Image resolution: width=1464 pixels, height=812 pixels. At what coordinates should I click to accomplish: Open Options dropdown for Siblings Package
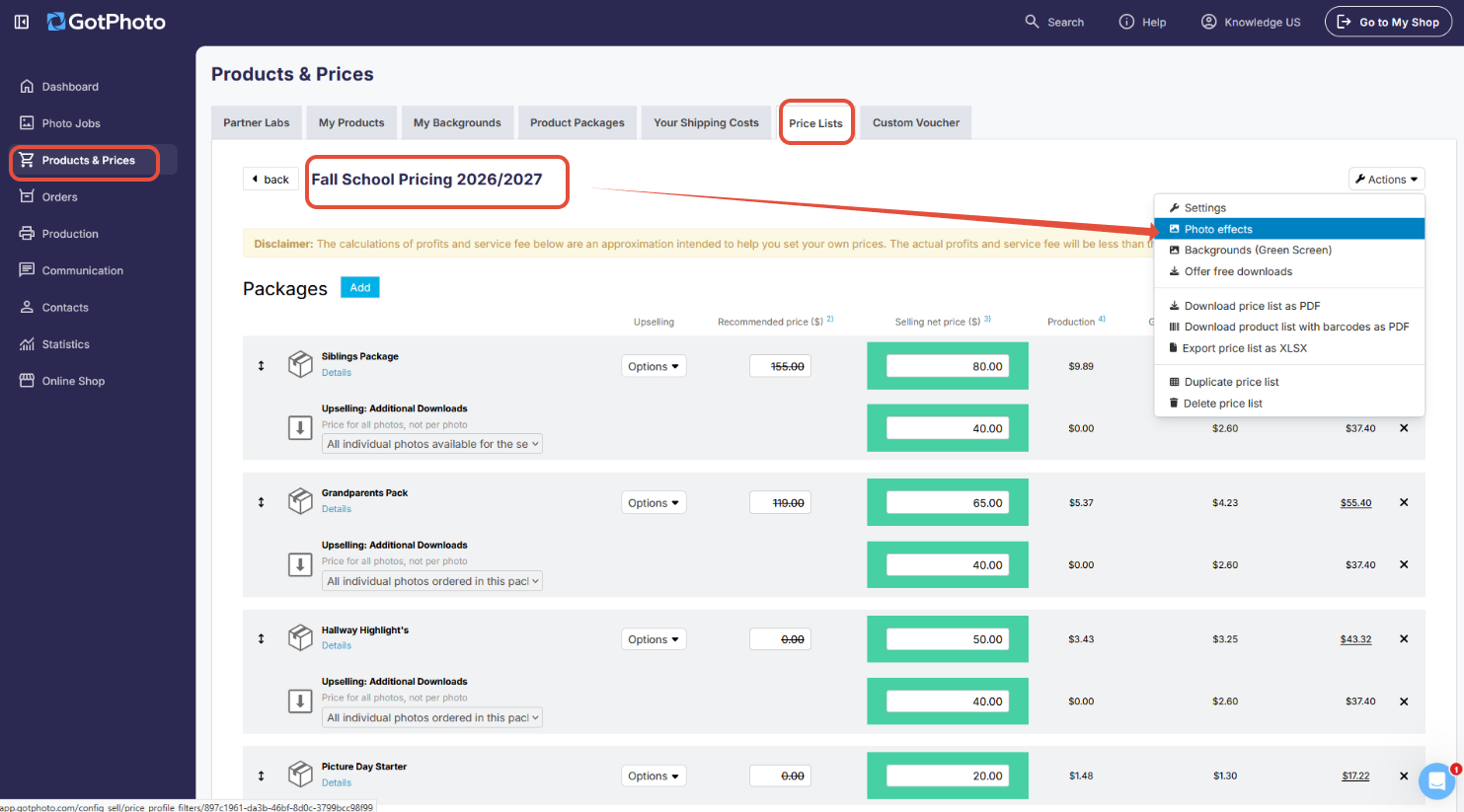click(x=654, y=366)
